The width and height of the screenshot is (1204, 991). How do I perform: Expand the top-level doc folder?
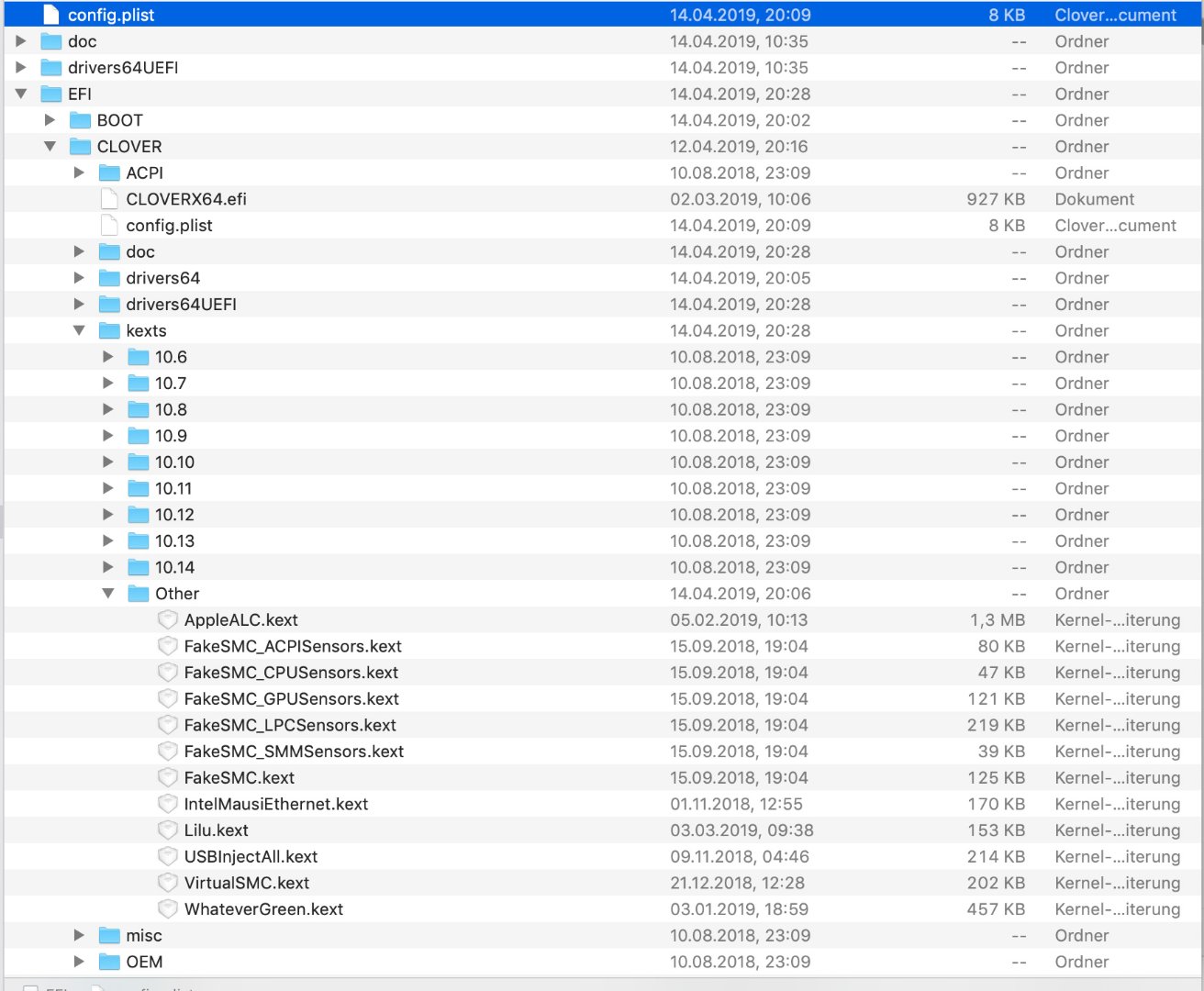[x=21, y=41]
